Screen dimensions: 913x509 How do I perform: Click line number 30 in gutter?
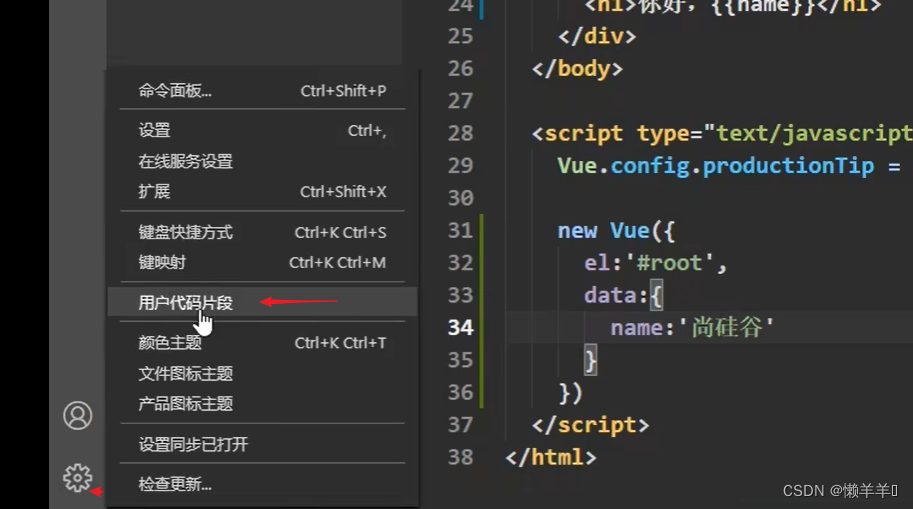461,198
